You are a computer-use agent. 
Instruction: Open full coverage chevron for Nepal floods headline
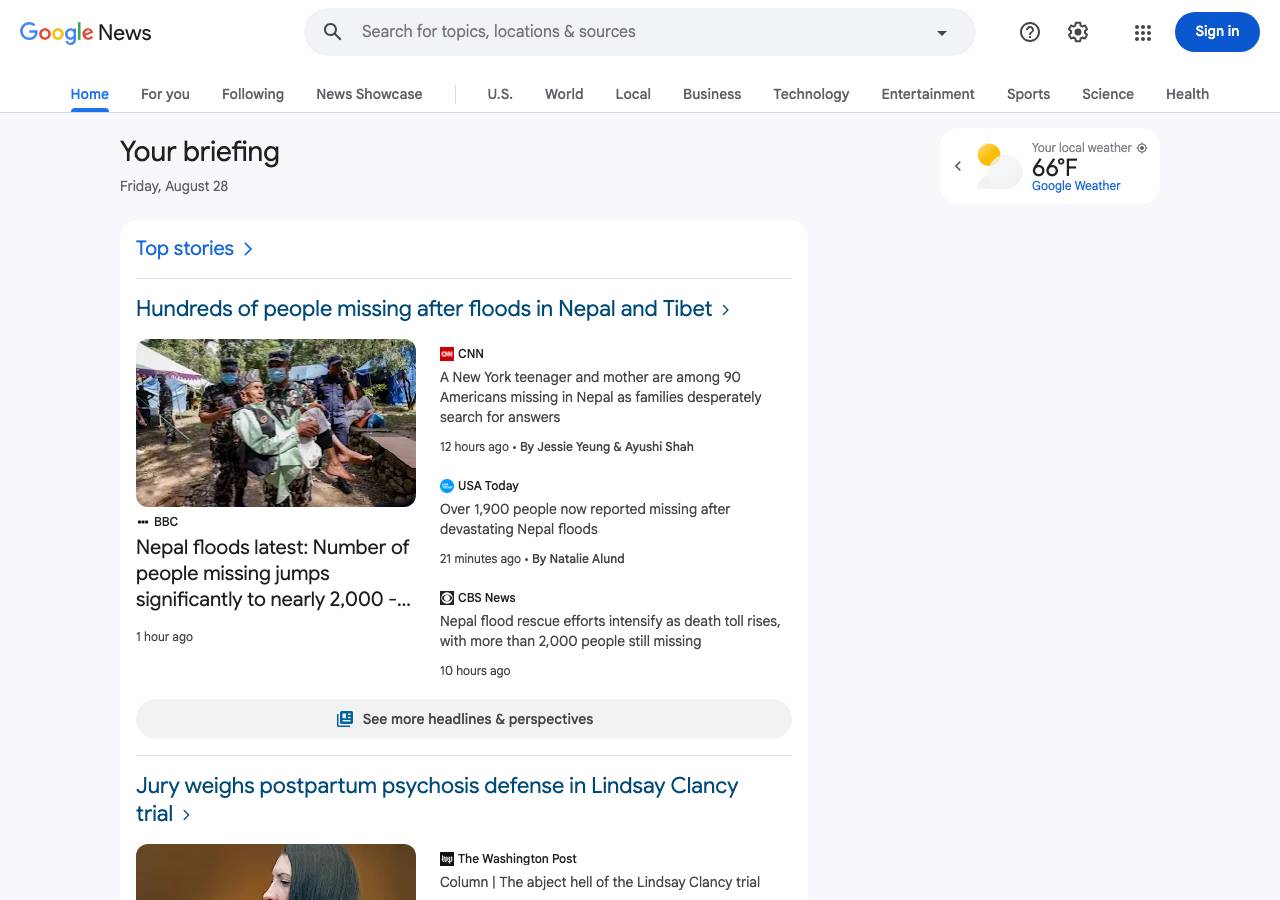726,310
